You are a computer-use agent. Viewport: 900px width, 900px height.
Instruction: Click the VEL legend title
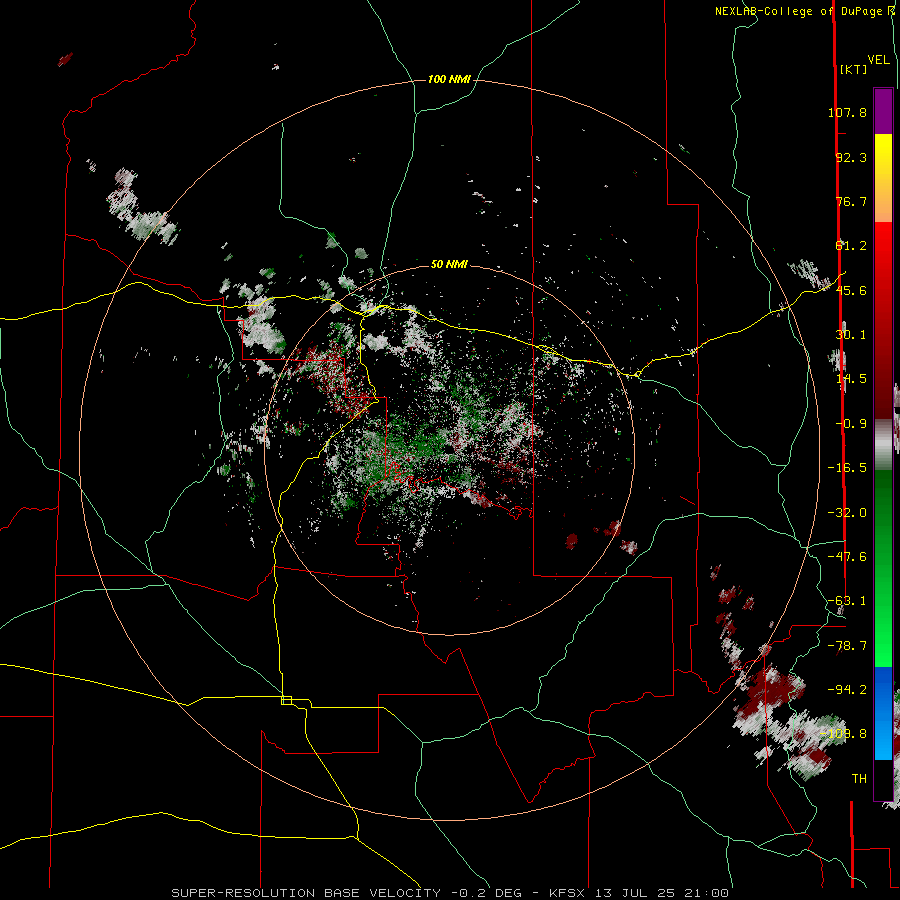[x=879, y=60]
